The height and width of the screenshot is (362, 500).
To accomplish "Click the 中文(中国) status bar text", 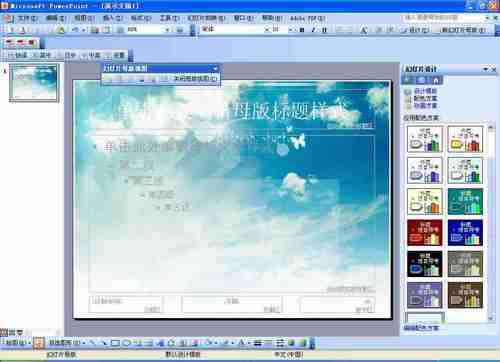I will point(289,354).
